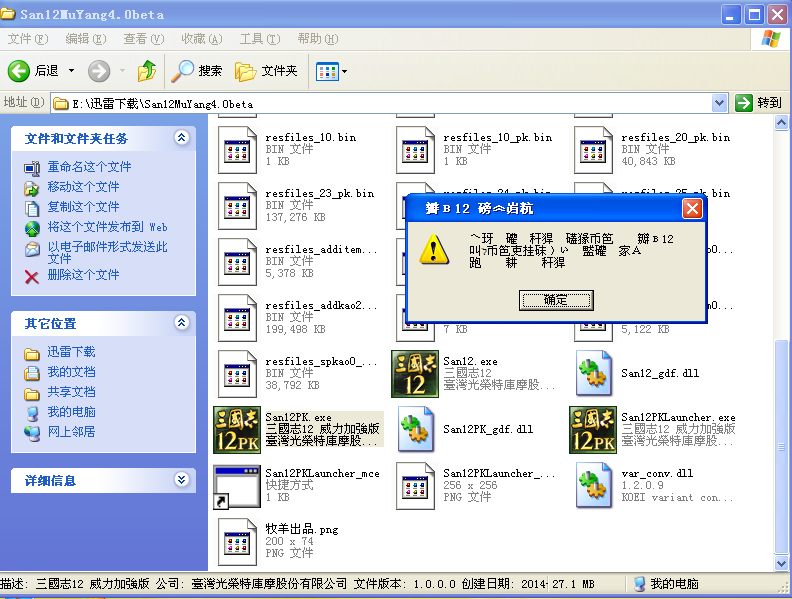Open the 搜索 search tool

click(197, 71)
